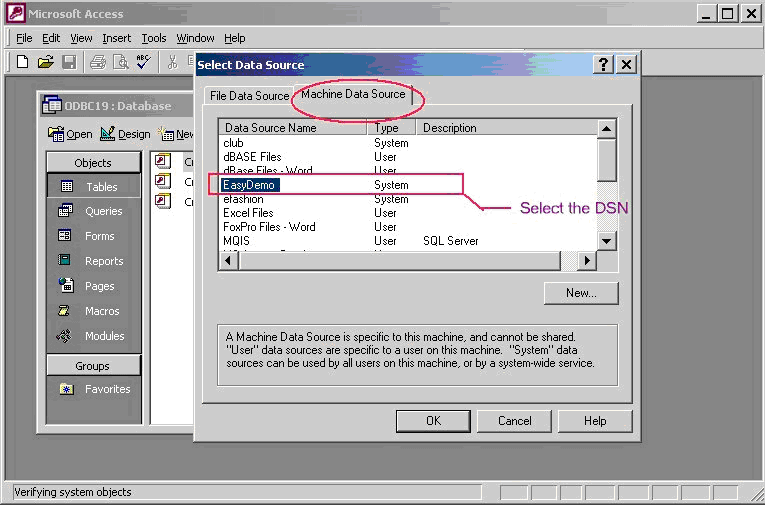The image size is (765, 505).
Task: Click the Save floppy disk toolbar icon
Action: coord(69,62)
